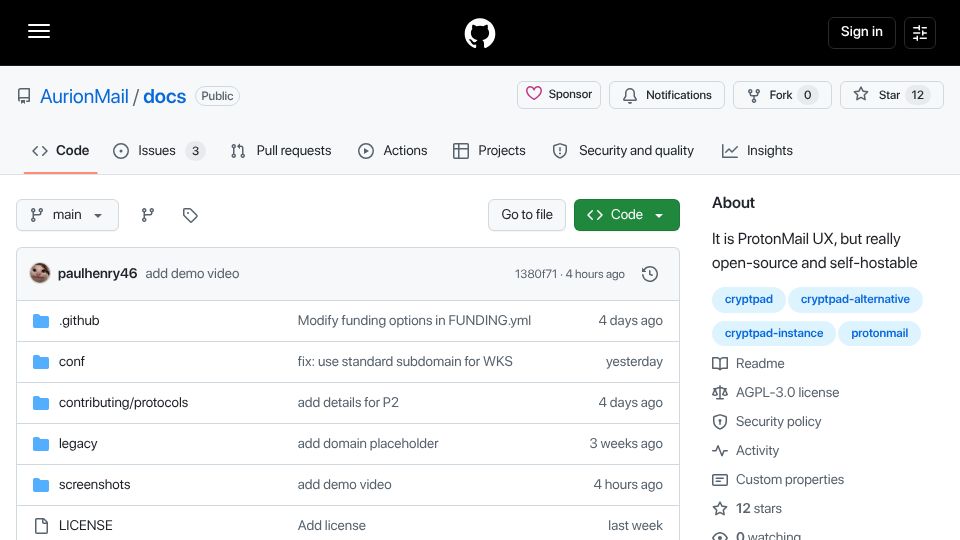Switch to the Issues tab
Image resolution: width=960 pixels, height=540 pixels.
[159, 151]
